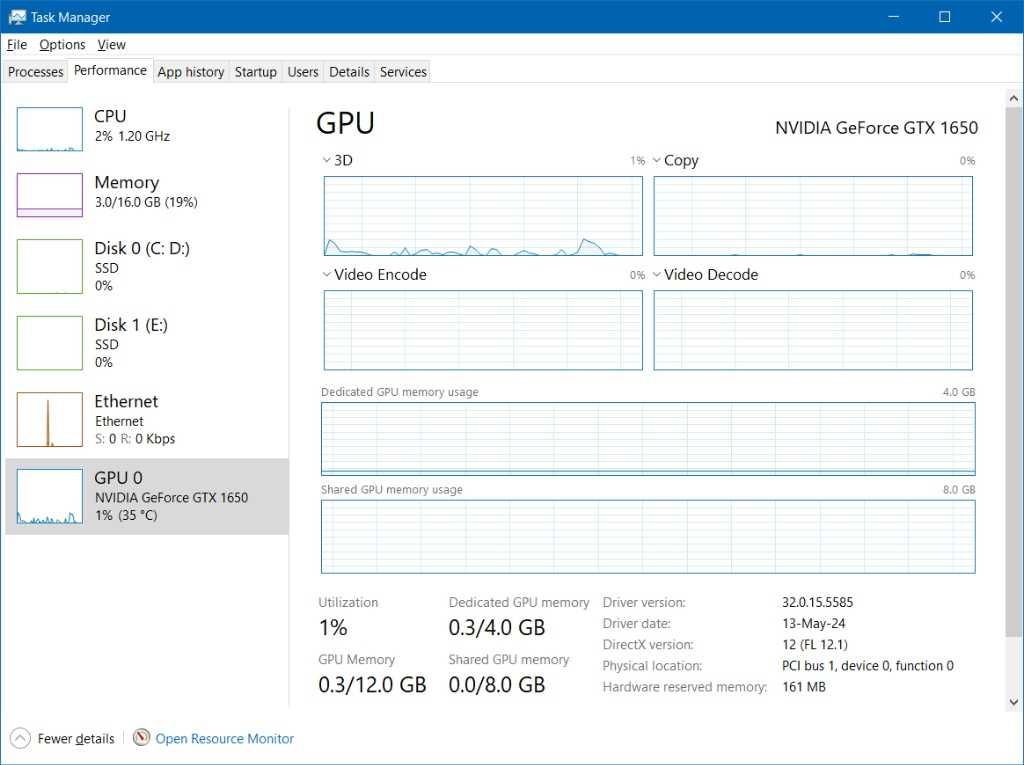Click the Fewer details button
Viewport: 1024px width, 765px height.
pyautogui.click(x=63, y=738)
